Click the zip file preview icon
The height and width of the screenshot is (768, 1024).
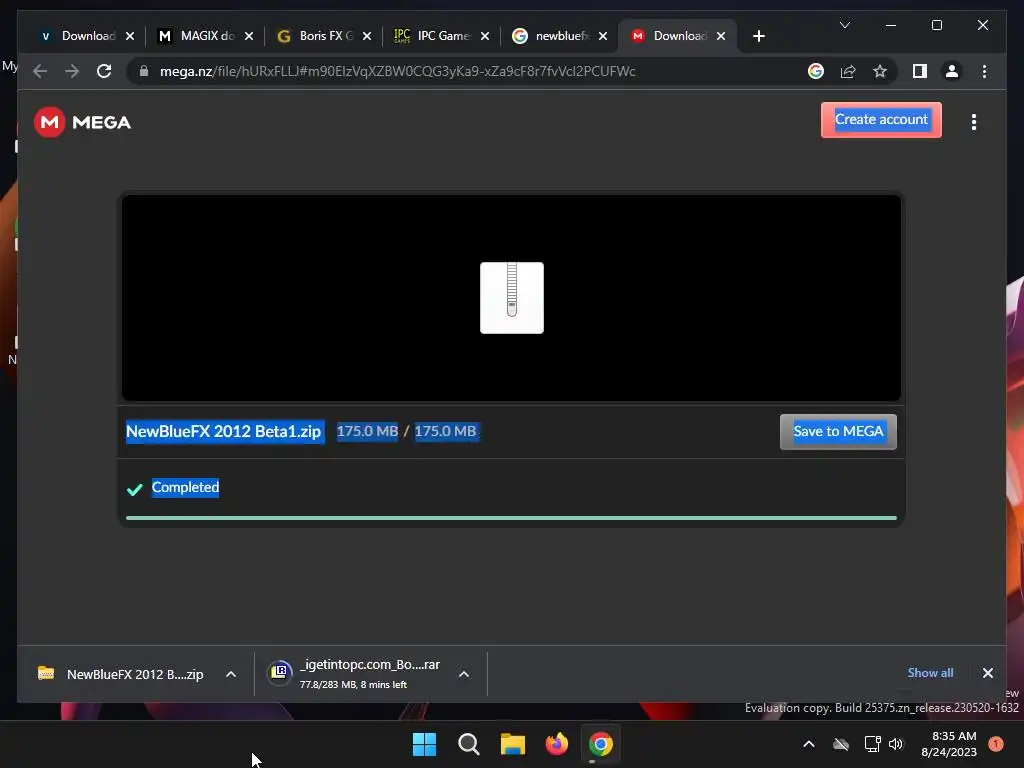pyautogui.click(x=511, y=298)
